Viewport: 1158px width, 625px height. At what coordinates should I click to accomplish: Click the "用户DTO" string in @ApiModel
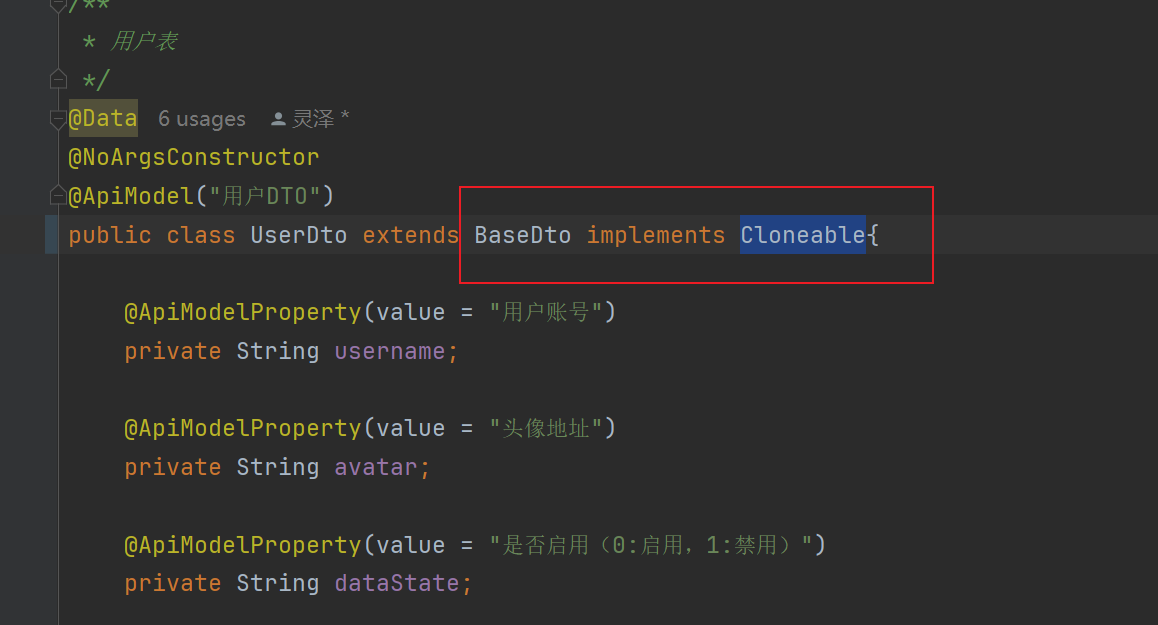pyautogui.click(x=264, y=195)
